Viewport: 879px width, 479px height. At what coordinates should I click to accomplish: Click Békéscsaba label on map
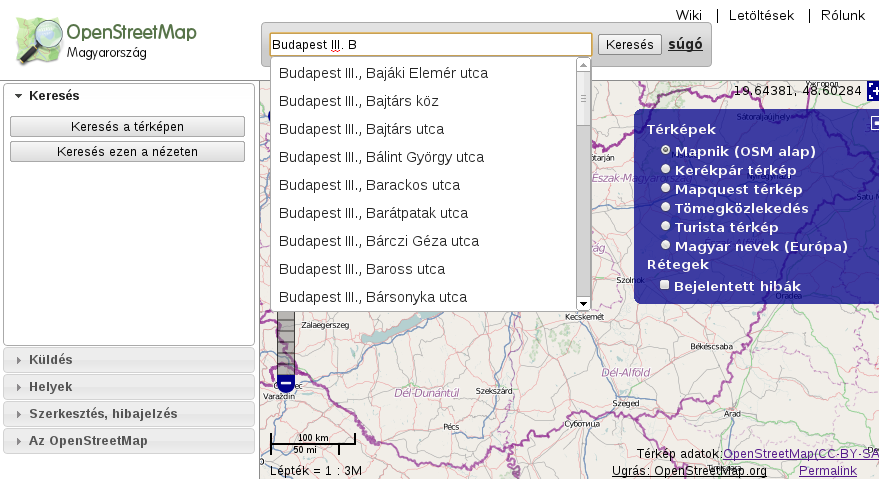(711, 347)
